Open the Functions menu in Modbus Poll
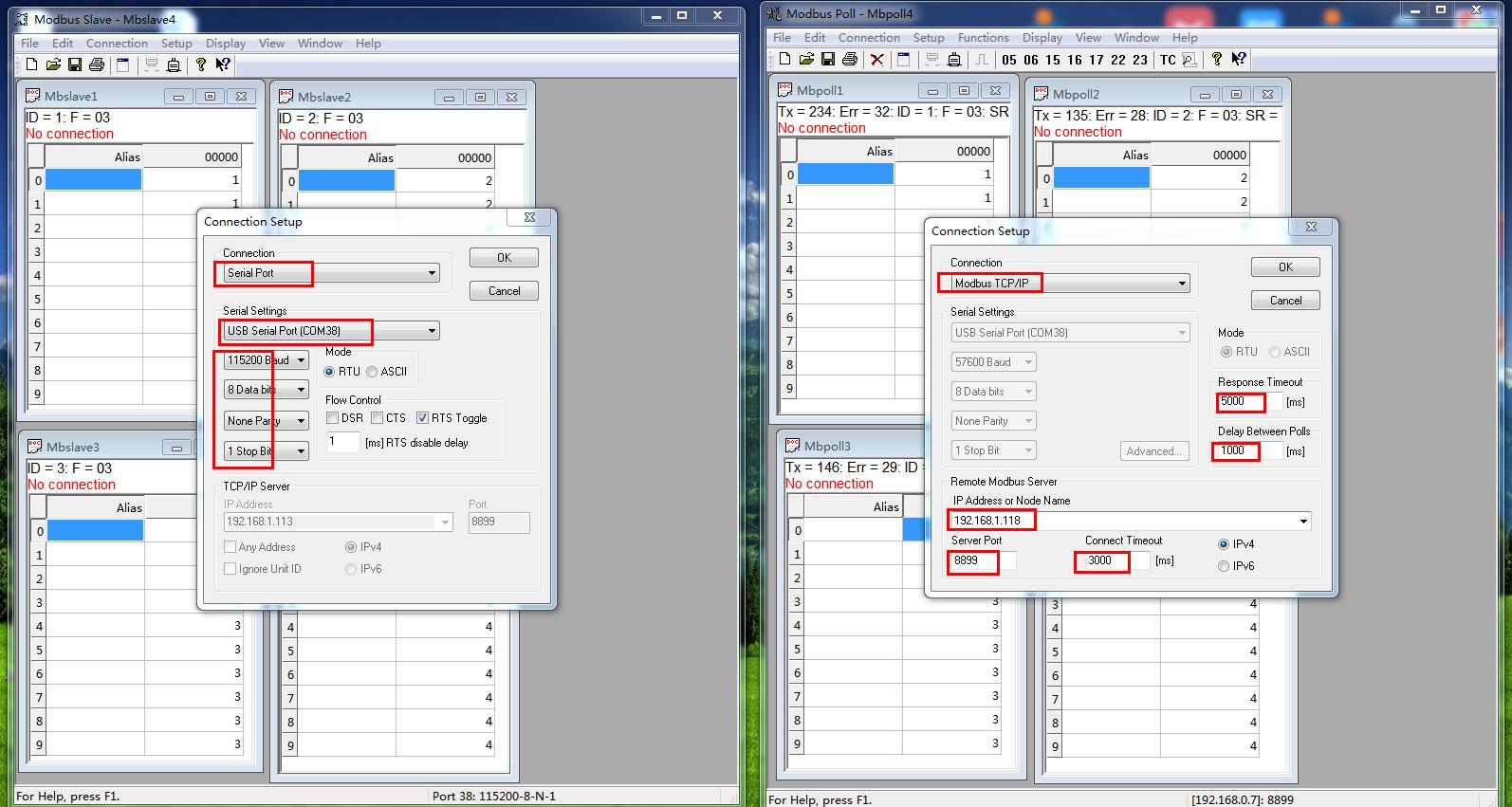Viewport: 1512px width, 807px height. (x=983, y=38)
